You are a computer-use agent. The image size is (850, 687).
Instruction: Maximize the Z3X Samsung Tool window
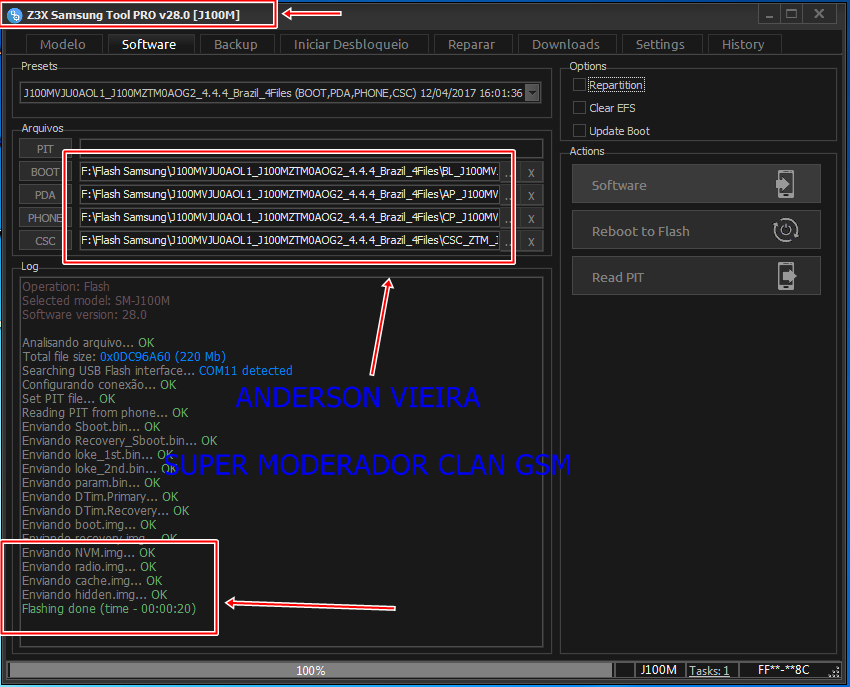pos(791,15)
